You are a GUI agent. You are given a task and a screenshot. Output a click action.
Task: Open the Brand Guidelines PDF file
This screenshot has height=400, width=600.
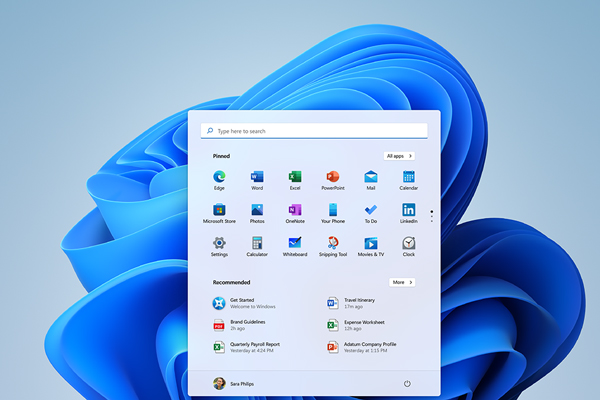click(239, 325)
